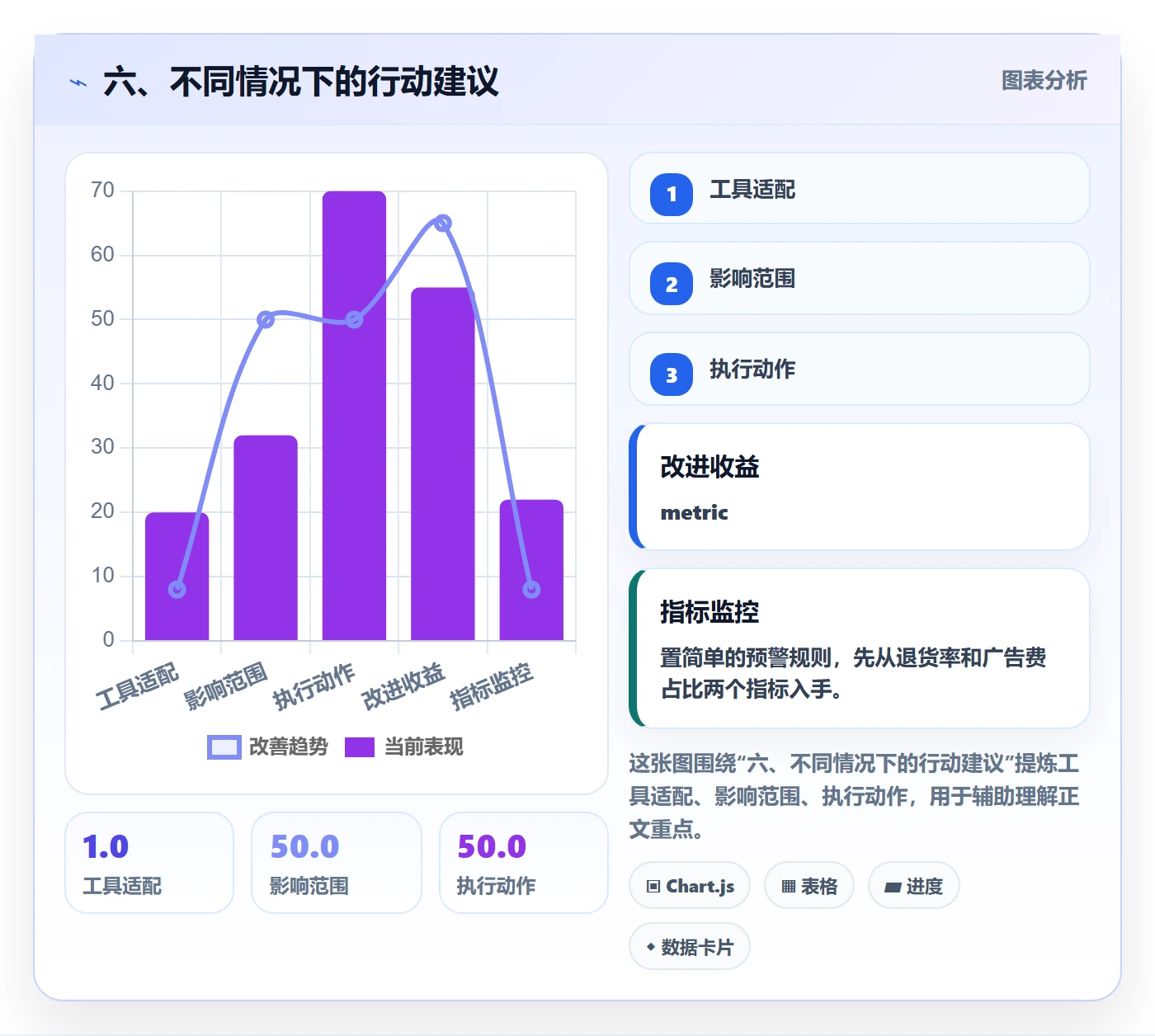Click the 工具适配 x-axis label

coord(137,686)
